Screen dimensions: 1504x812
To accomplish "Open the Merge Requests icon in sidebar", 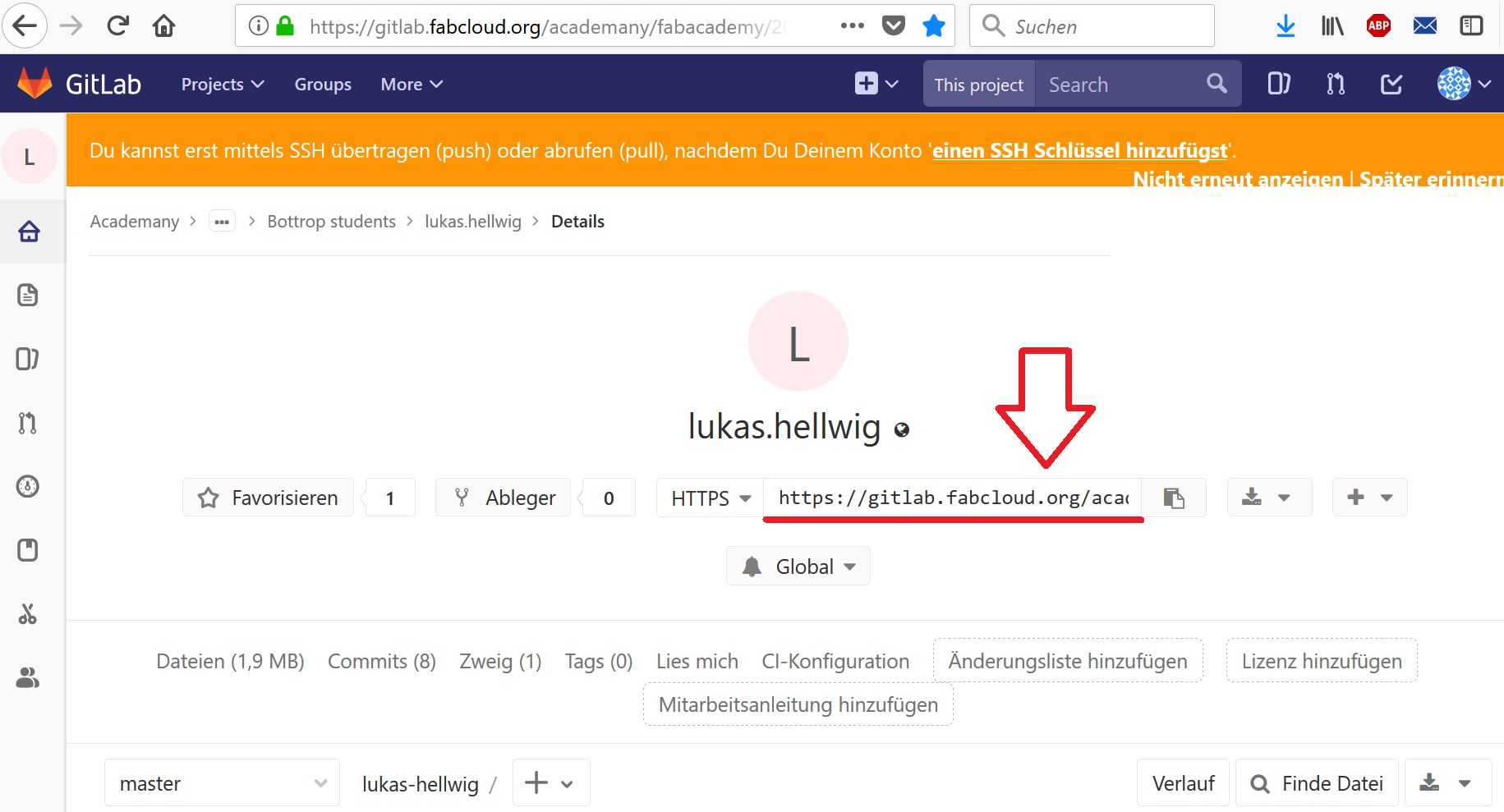I will (29, 423).
